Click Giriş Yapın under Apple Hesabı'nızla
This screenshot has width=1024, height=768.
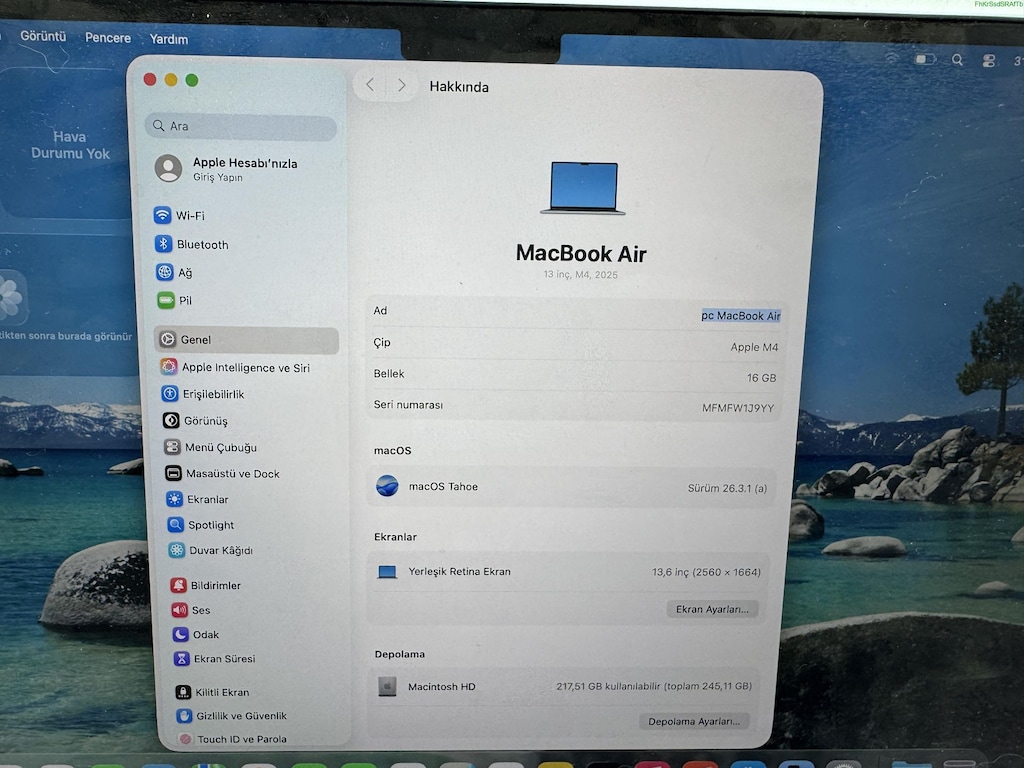click(x=217, y=177)
